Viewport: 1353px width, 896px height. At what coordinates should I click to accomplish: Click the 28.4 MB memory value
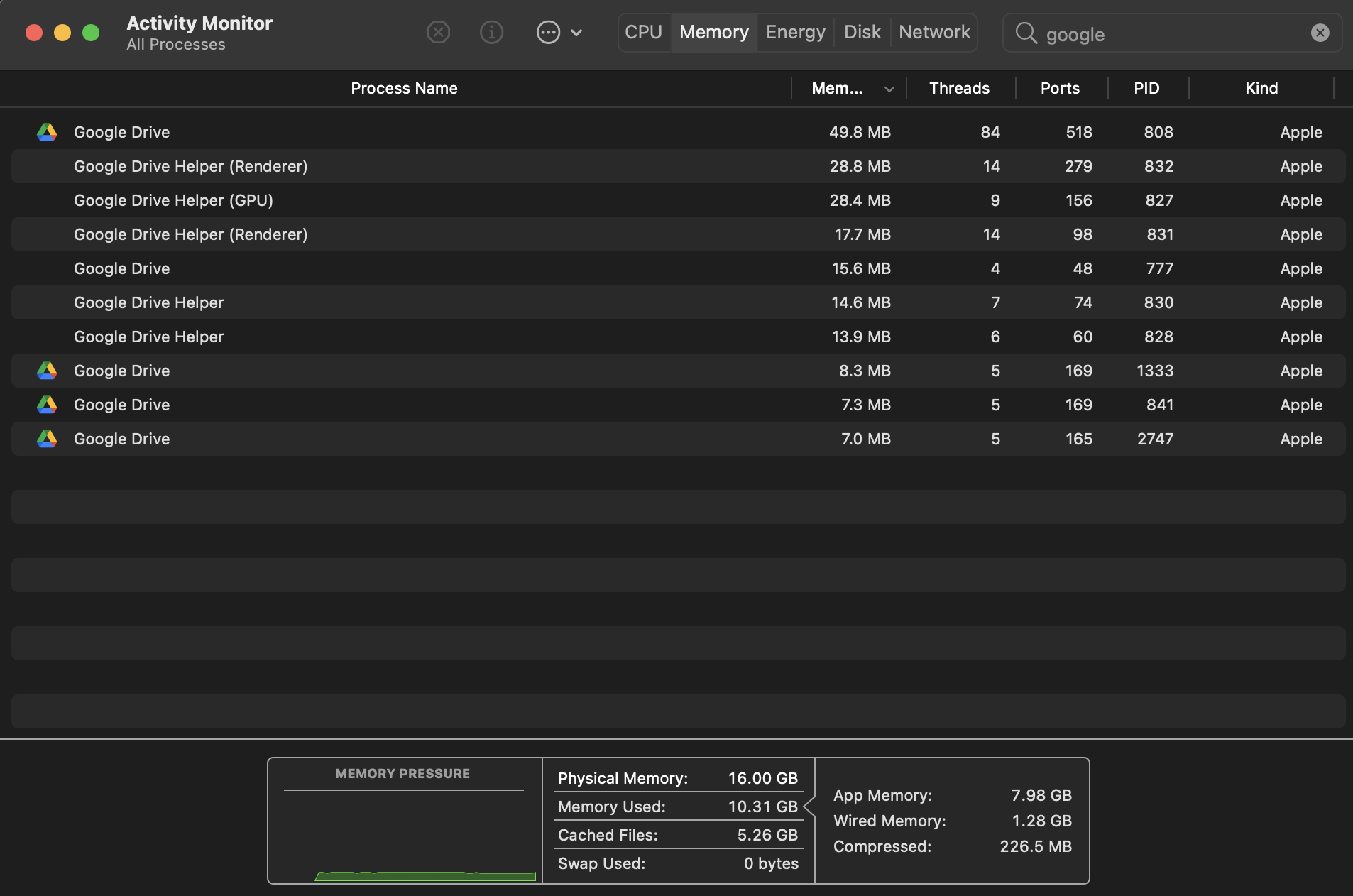[860, 200]
